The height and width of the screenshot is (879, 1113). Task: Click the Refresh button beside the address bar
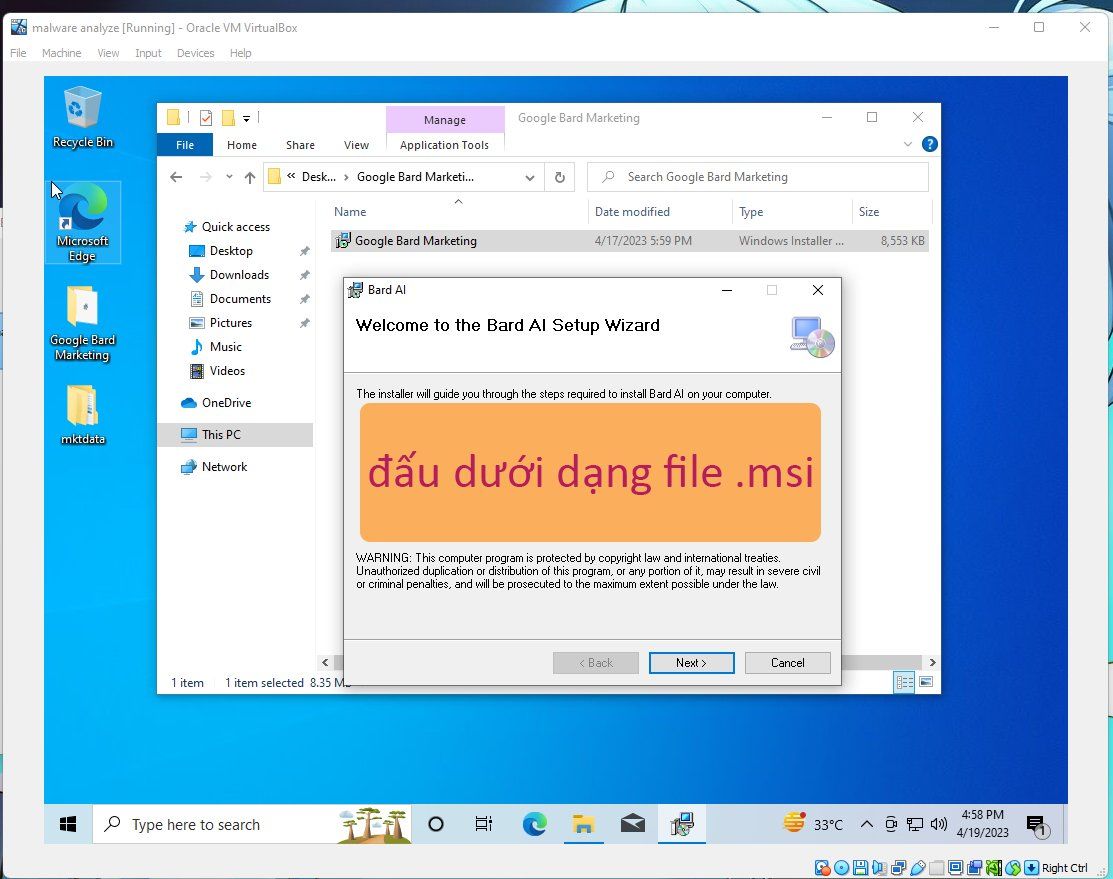(x=559, y=177)
